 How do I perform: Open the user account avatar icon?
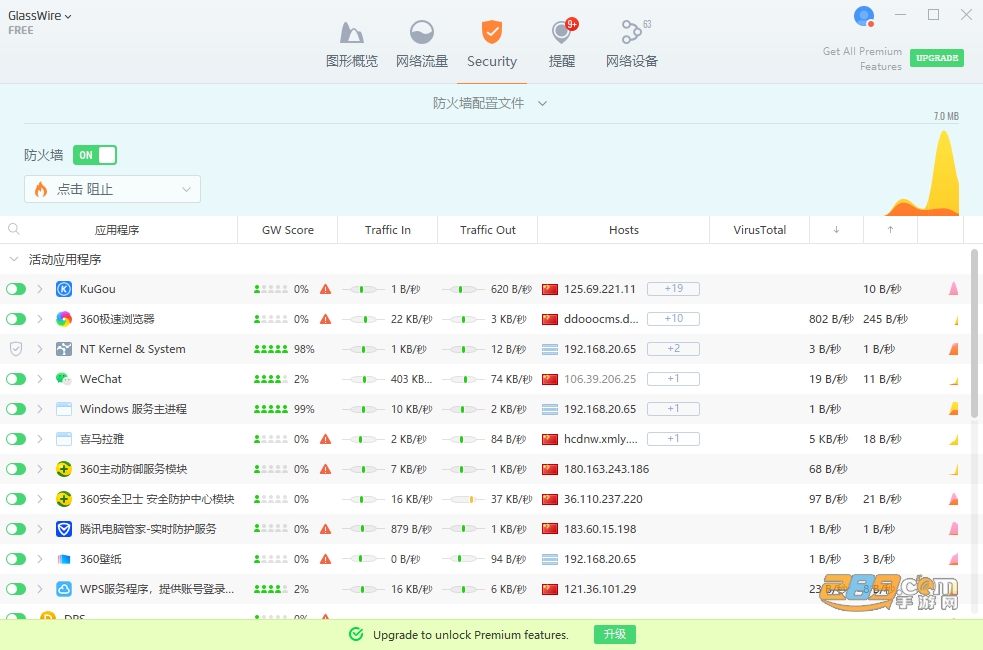pos(864,16)
